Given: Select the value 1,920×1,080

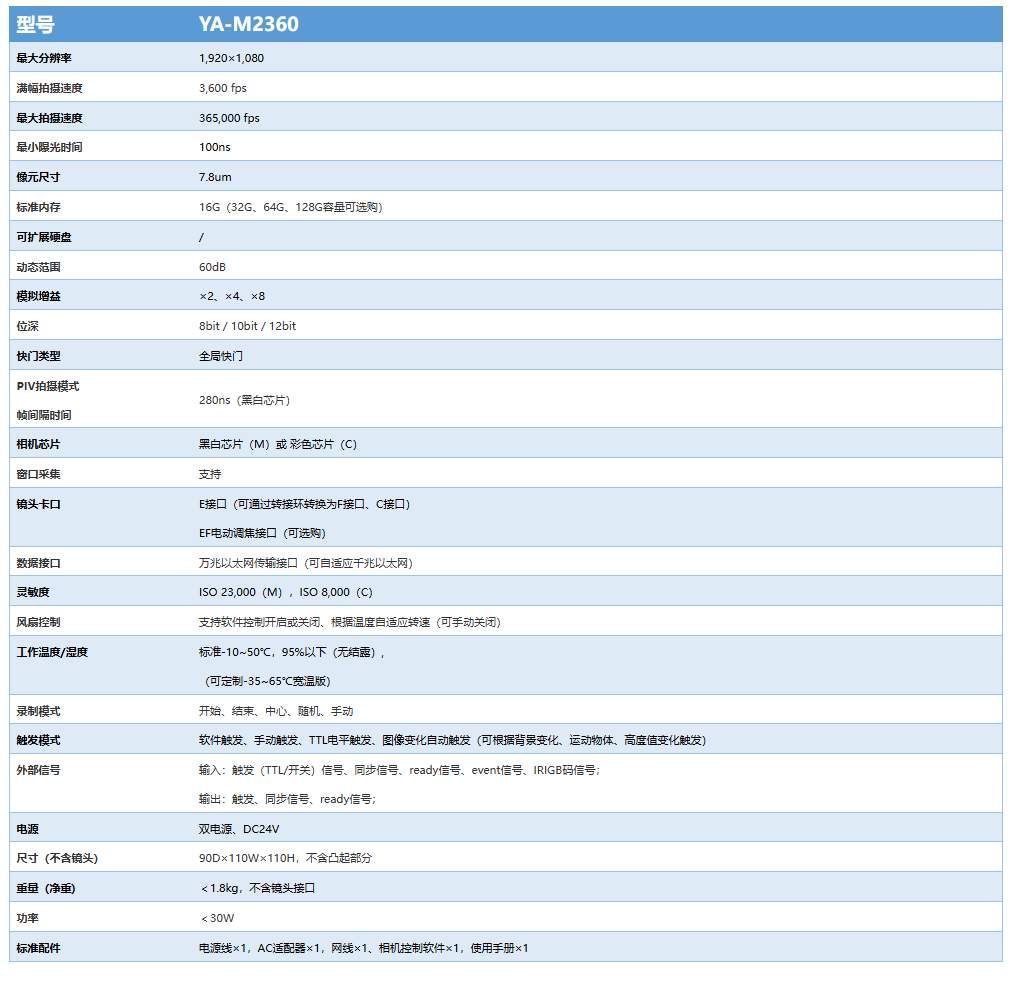Looking at the screenshot, I should coord(231,58).
